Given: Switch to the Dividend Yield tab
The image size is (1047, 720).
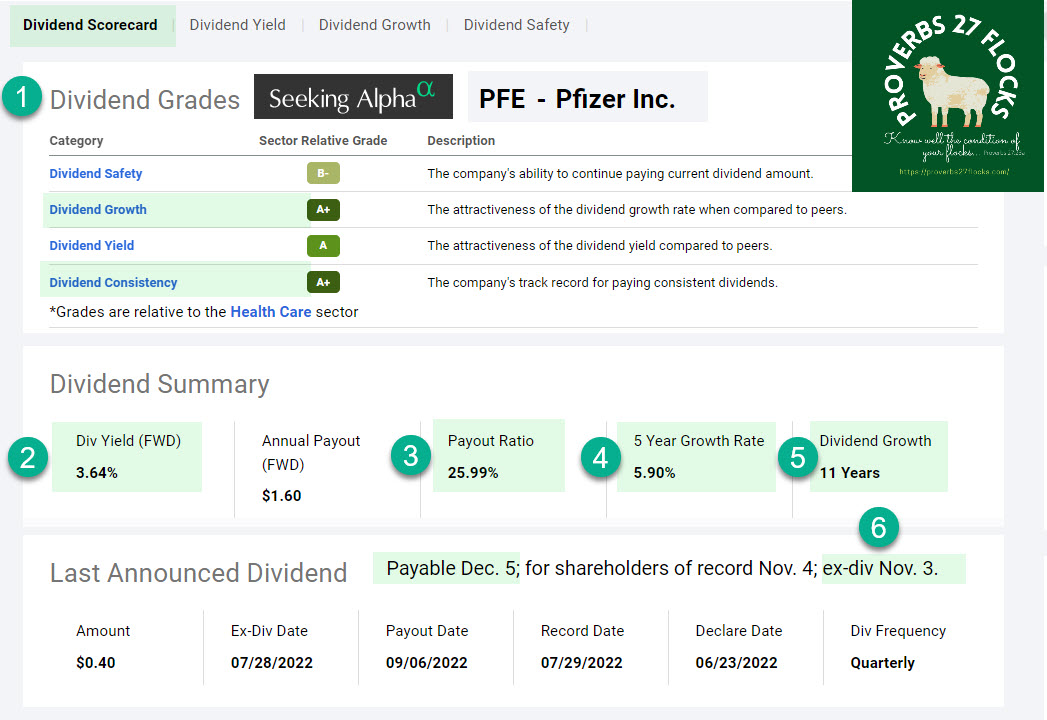Looking at the screenshot, I should pyautogui.click(x=237, y=24).
